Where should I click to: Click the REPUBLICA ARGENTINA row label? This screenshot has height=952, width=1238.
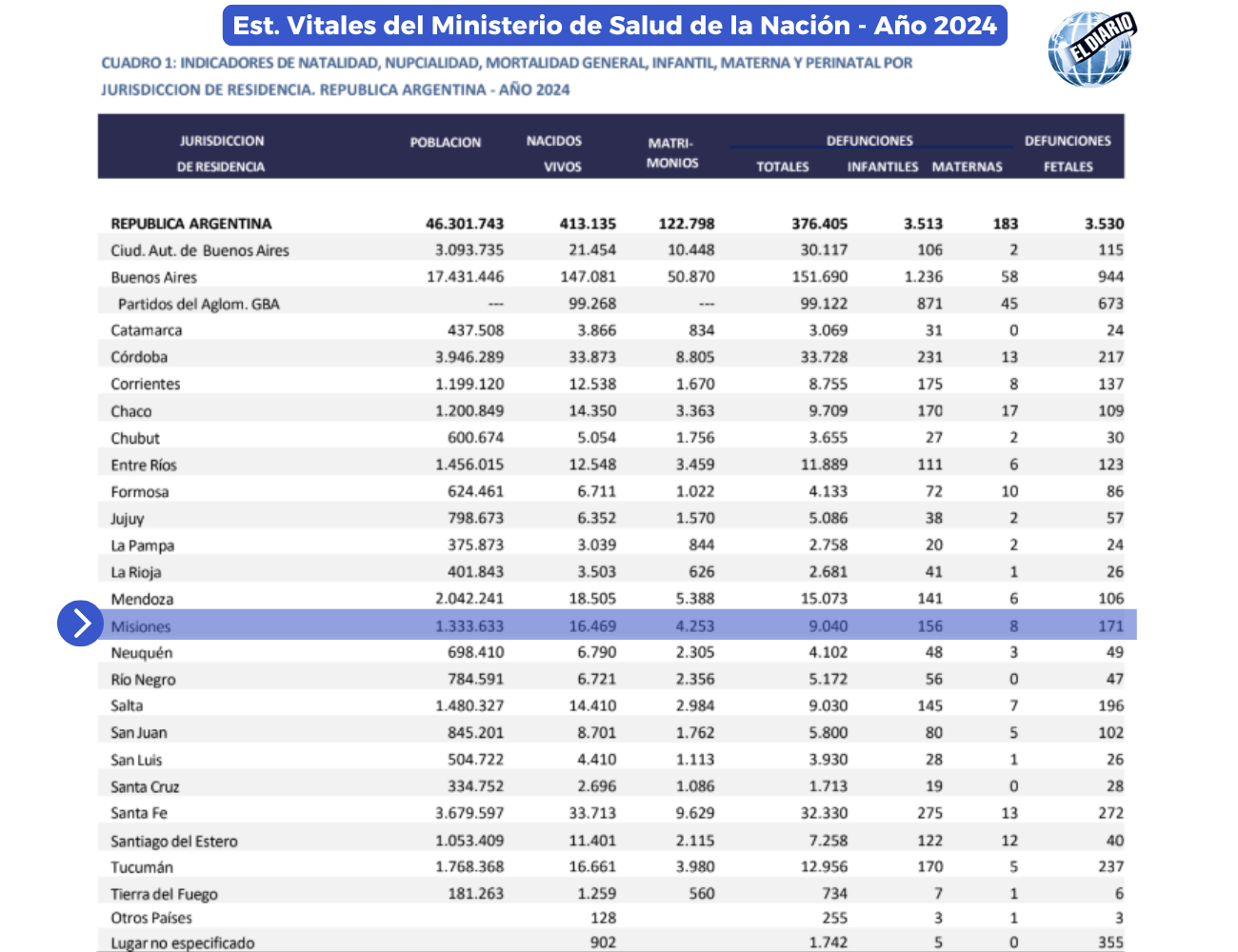(191, 224)
